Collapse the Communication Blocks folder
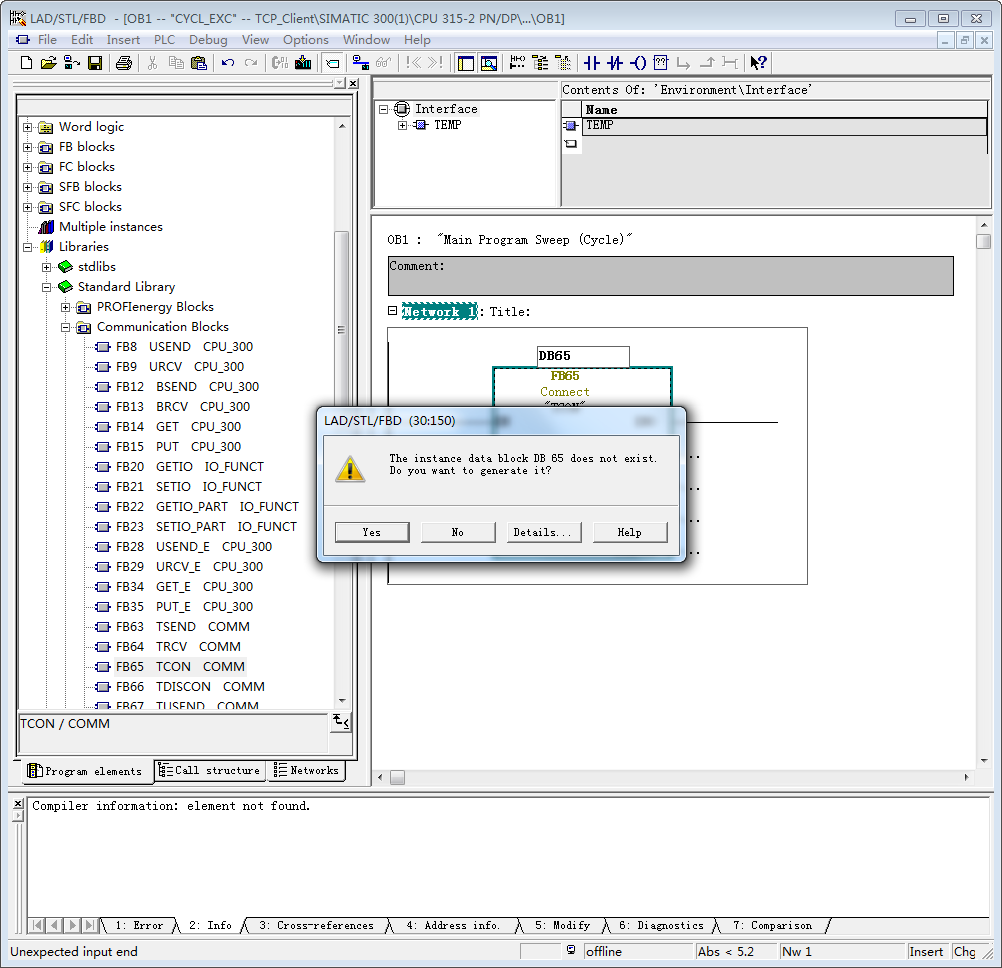 tap(66, 327)
